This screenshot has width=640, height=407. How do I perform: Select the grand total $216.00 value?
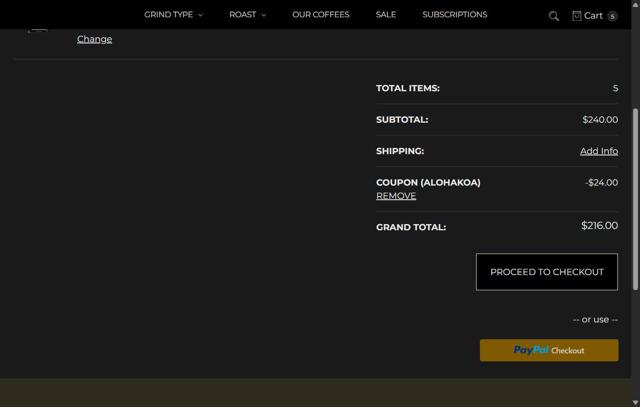pyautogui.click(x=599, y=226)
